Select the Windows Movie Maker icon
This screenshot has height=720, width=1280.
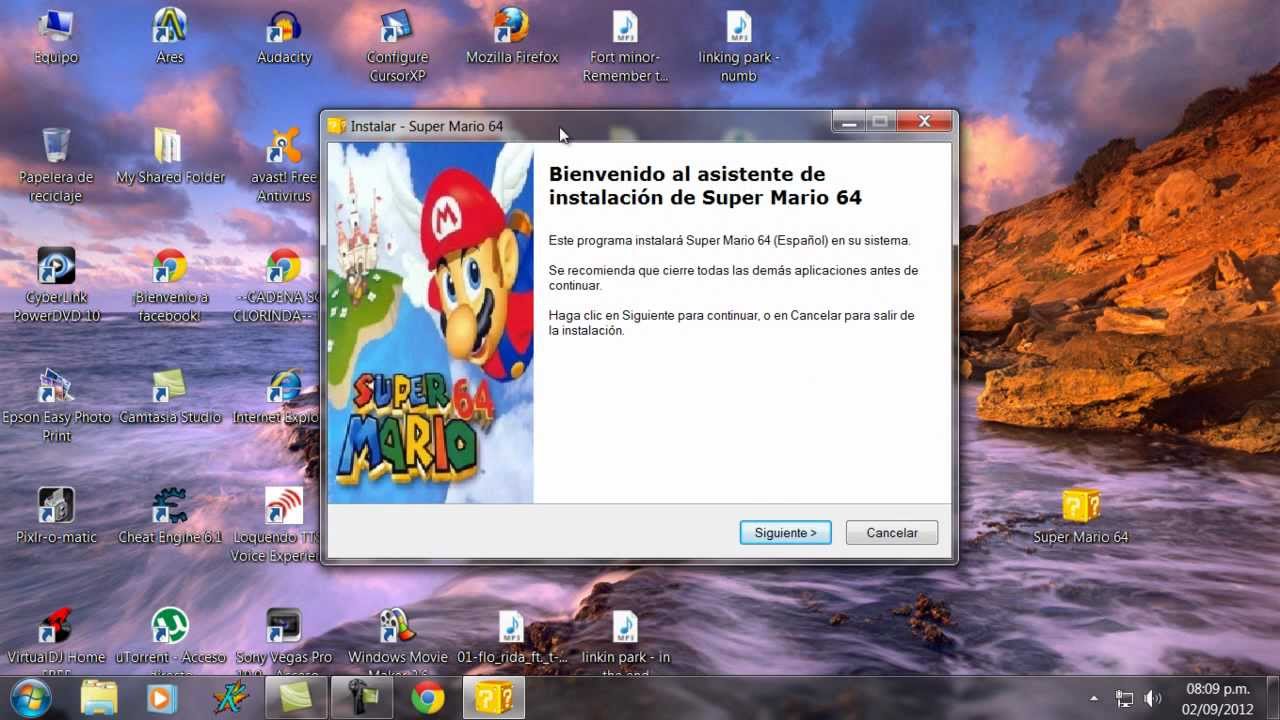pyautogui.click(x=397, y=642)
